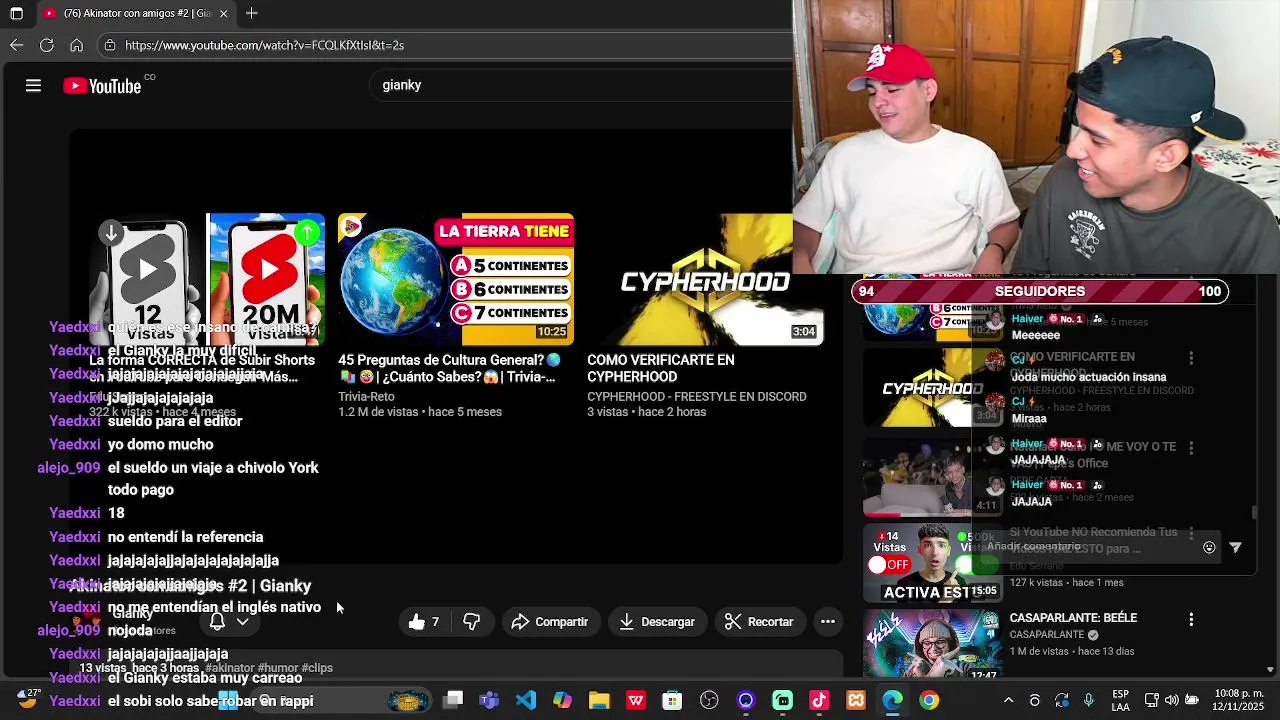
Task: Click the Recortar clip button
Action: point(759,622)
